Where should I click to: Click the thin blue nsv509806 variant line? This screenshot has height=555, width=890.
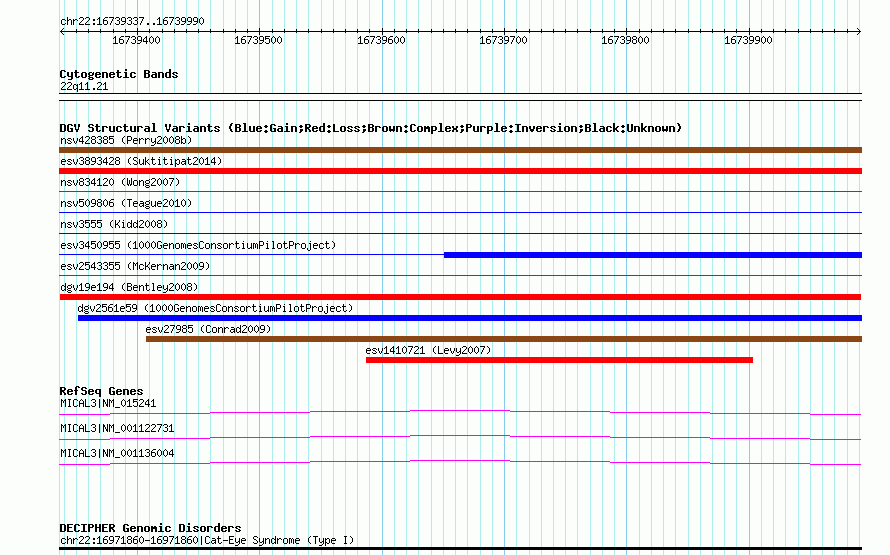(460, 213)
